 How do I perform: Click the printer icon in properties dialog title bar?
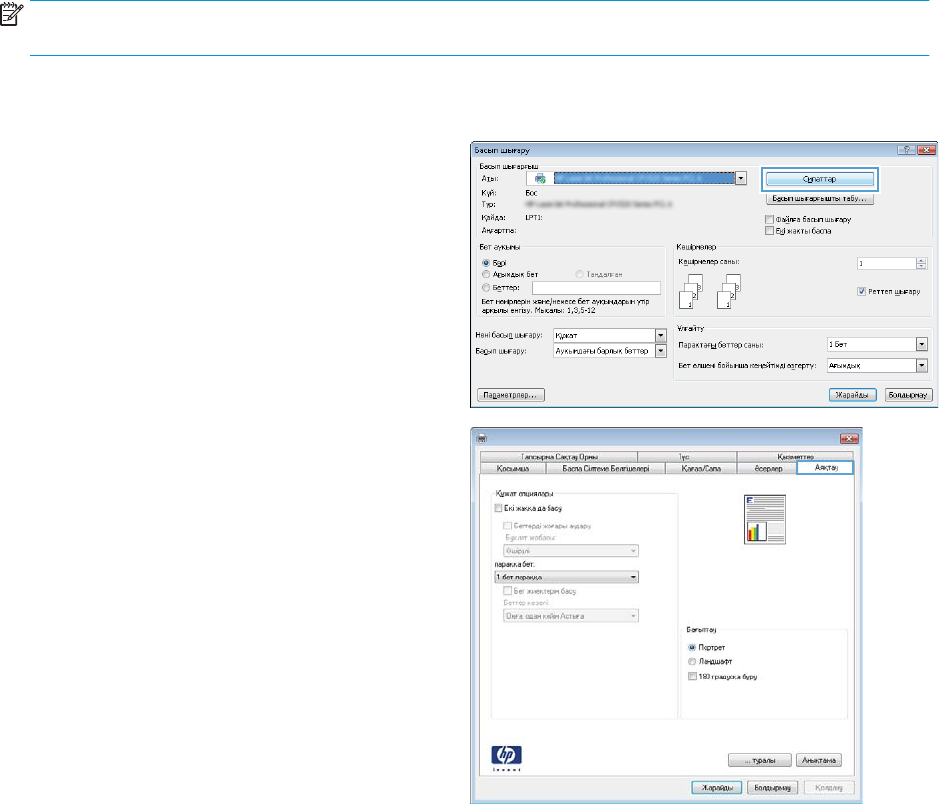click(x=481, y=438)
